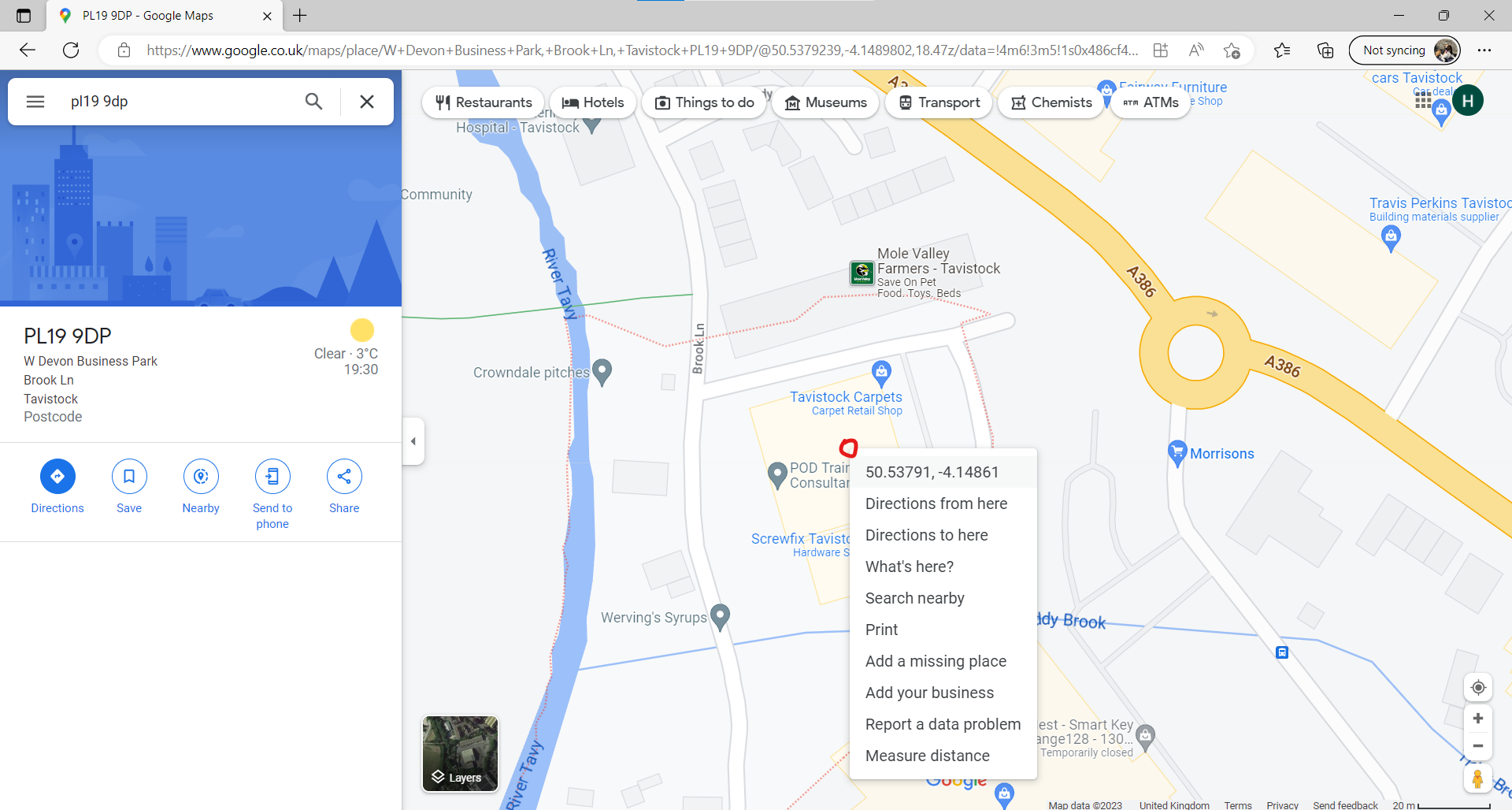
Task: Open the Google account avatar H
Action: [x=1468, y=101]
